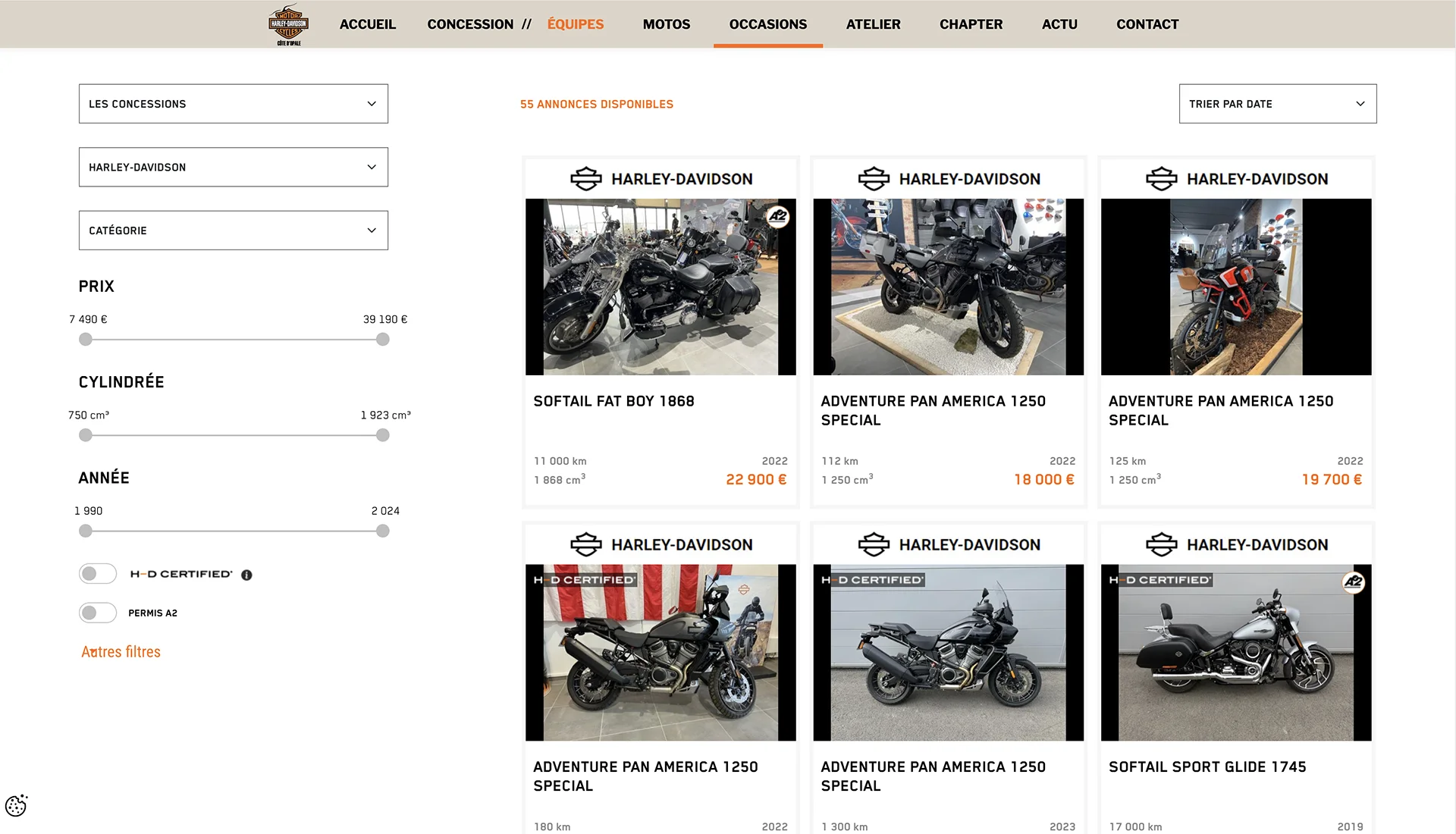
Task: Click the H-D Certified badge on Sport Glide photo
Action: click(x=1159, y=580)
